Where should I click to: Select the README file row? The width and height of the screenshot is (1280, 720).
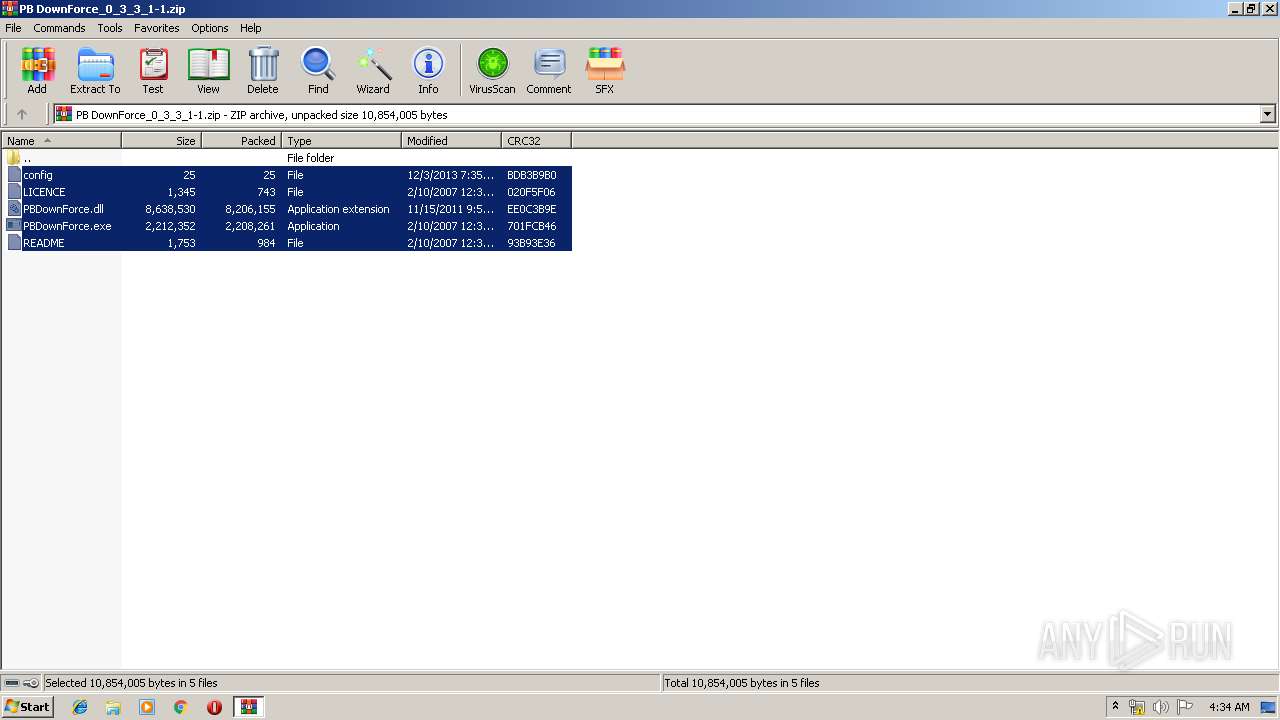coord(289,243)
